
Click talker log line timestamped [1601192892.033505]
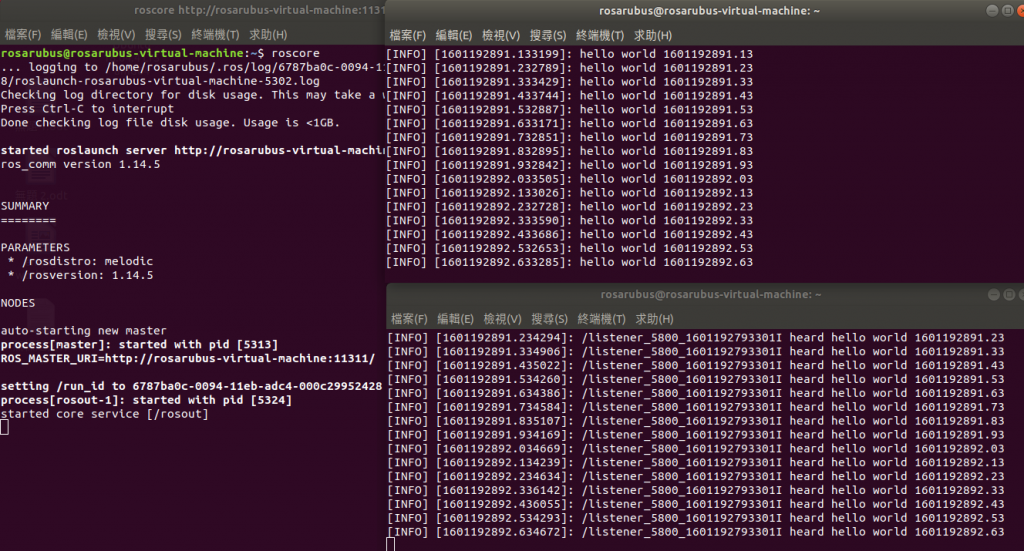coord(569,179)
